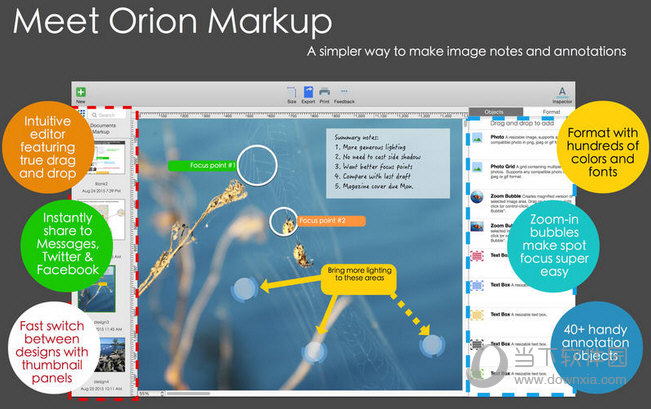The width and height of the screenshot is (651, 409).
Task: Click the Search field in sidebar
Action: point(108,115)
